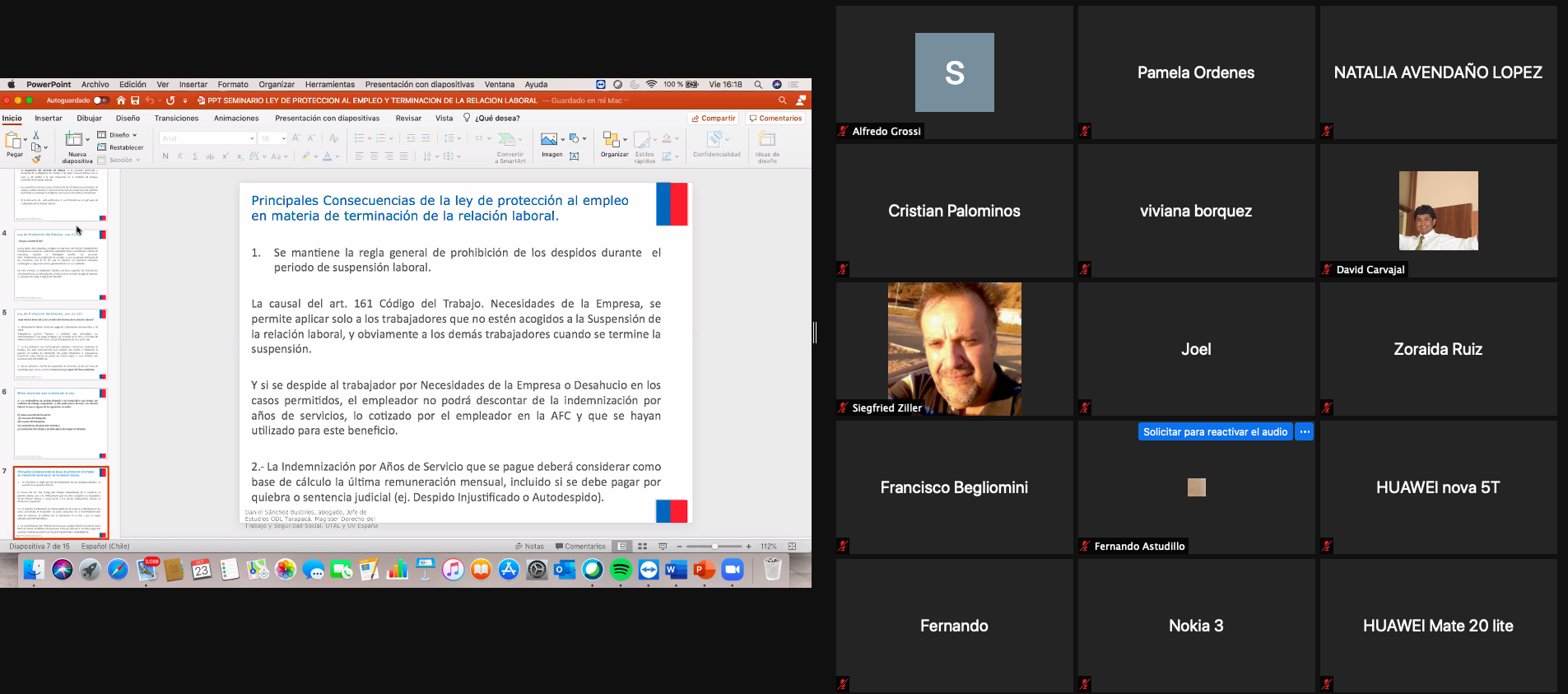
Task: Click the Compartir button
Action: [713, 119]
